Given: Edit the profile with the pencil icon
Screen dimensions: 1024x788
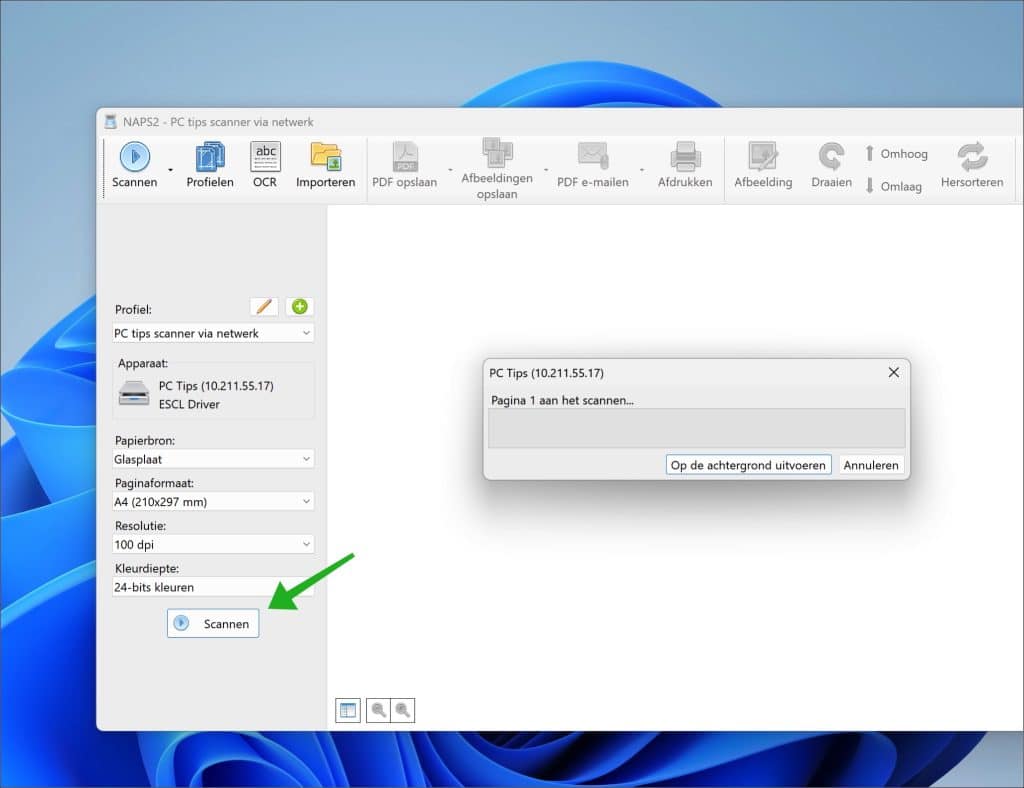Looking at the screenshot, I should click(264, 307).
